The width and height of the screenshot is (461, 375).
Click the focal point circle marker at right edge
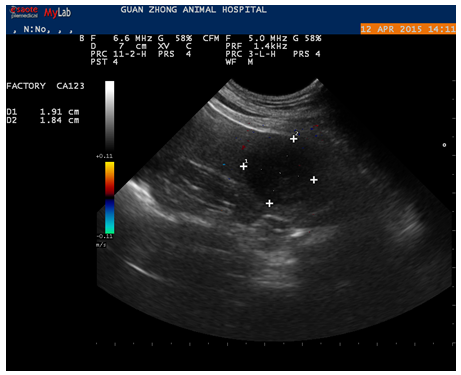[444, 145]
